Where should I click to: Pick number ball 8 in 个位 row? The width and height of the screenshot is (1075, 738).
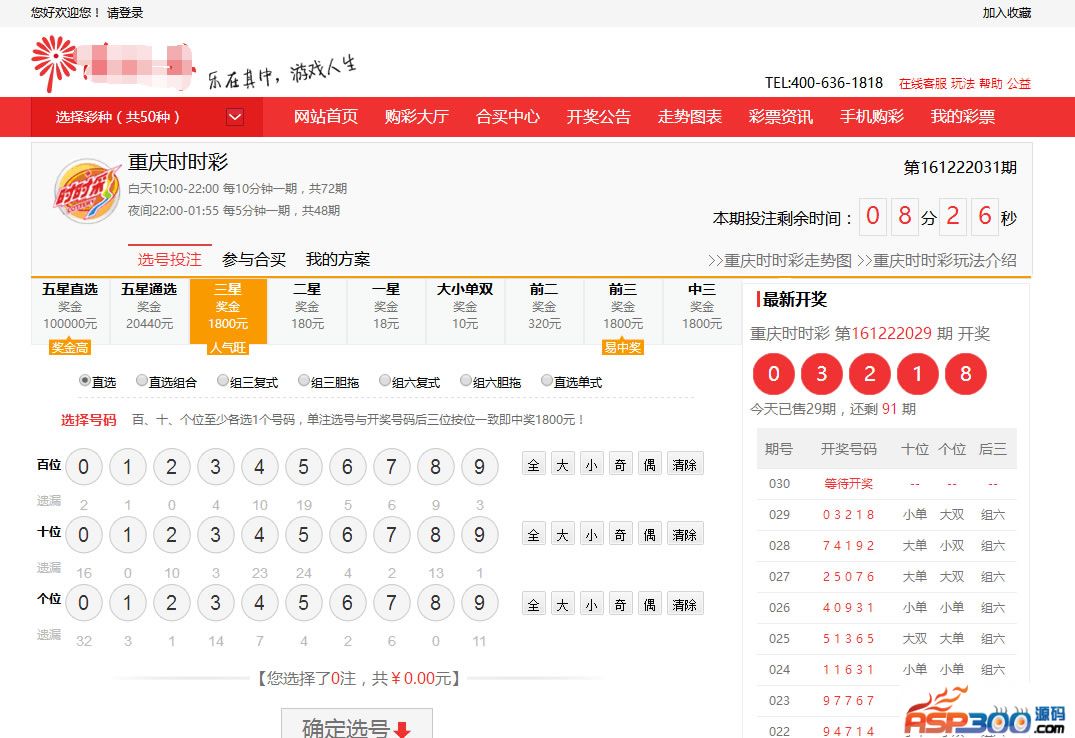click(435, 603)
